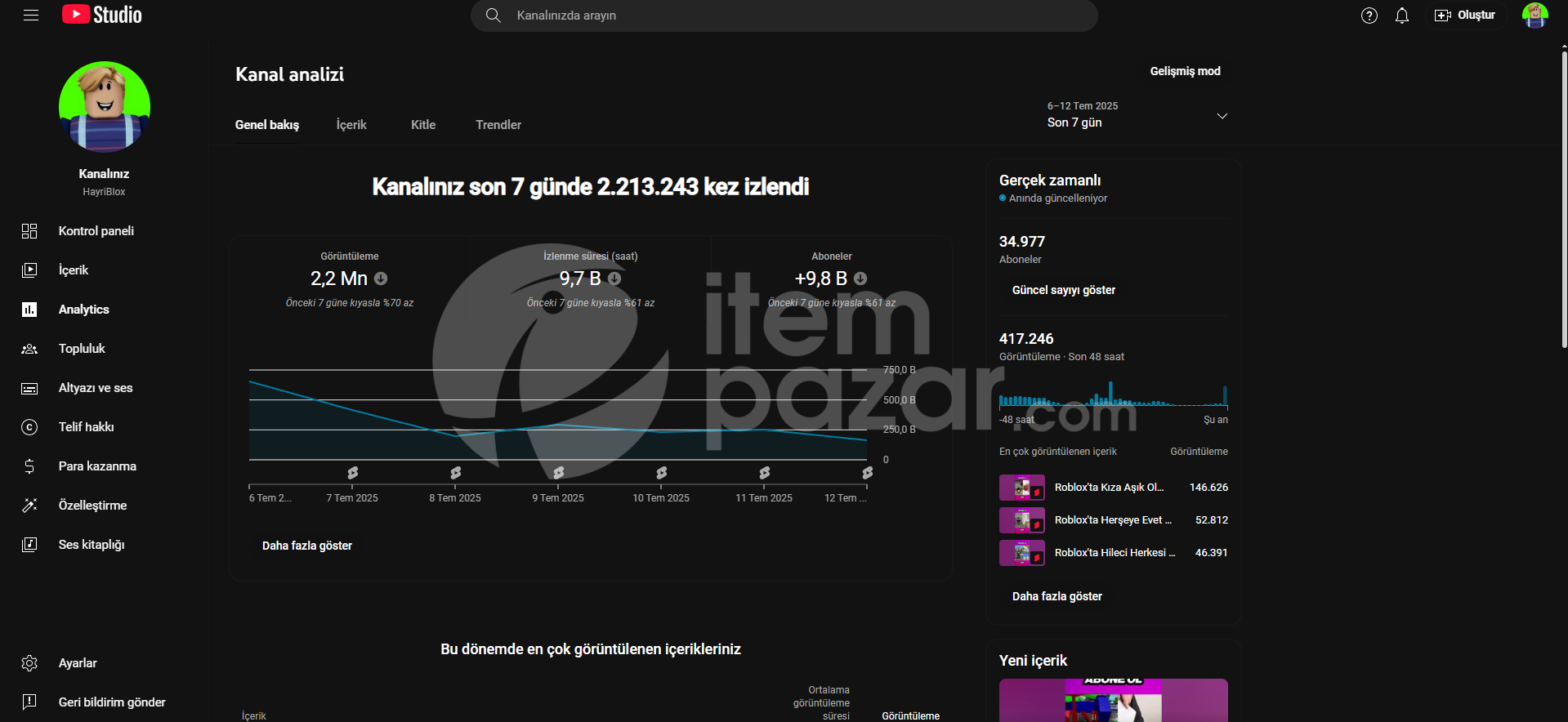The width and height of the screenshot is (1568, 722).
Task: Select the İzlenme süresi (saat) metric card
Action: coord(591,279)
